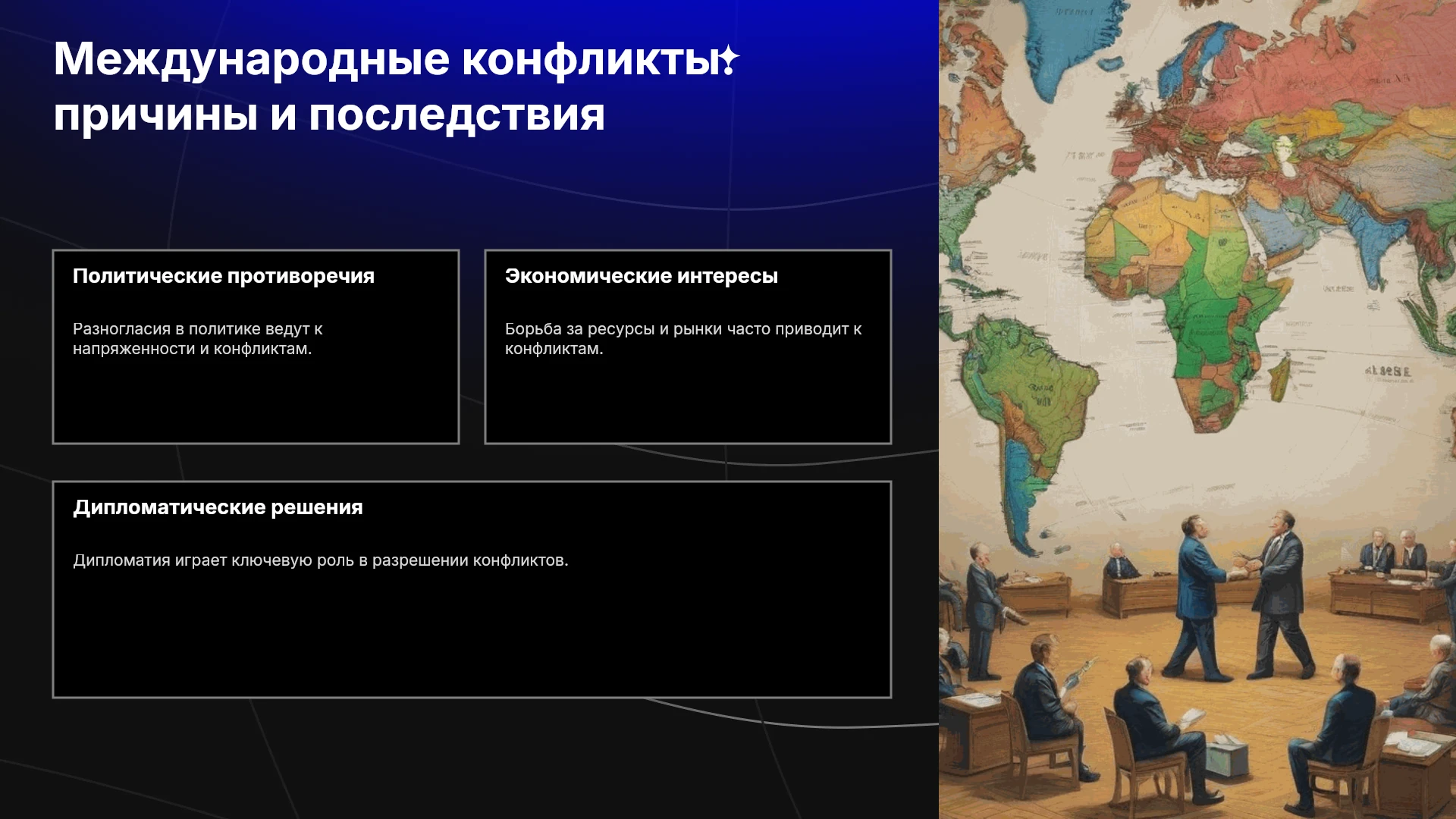The width and height of the screenshot is (1456, 819).
Task: Select the 'Политические противоречия' card heading
Action: [224, 276]
